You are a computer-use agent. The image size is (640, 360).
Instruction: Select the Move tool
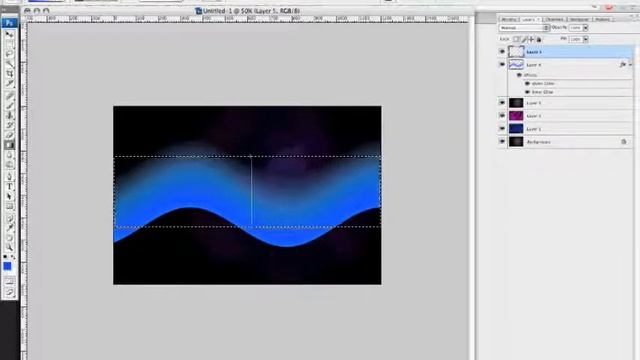pyautogui.click(x=9, y=34)
